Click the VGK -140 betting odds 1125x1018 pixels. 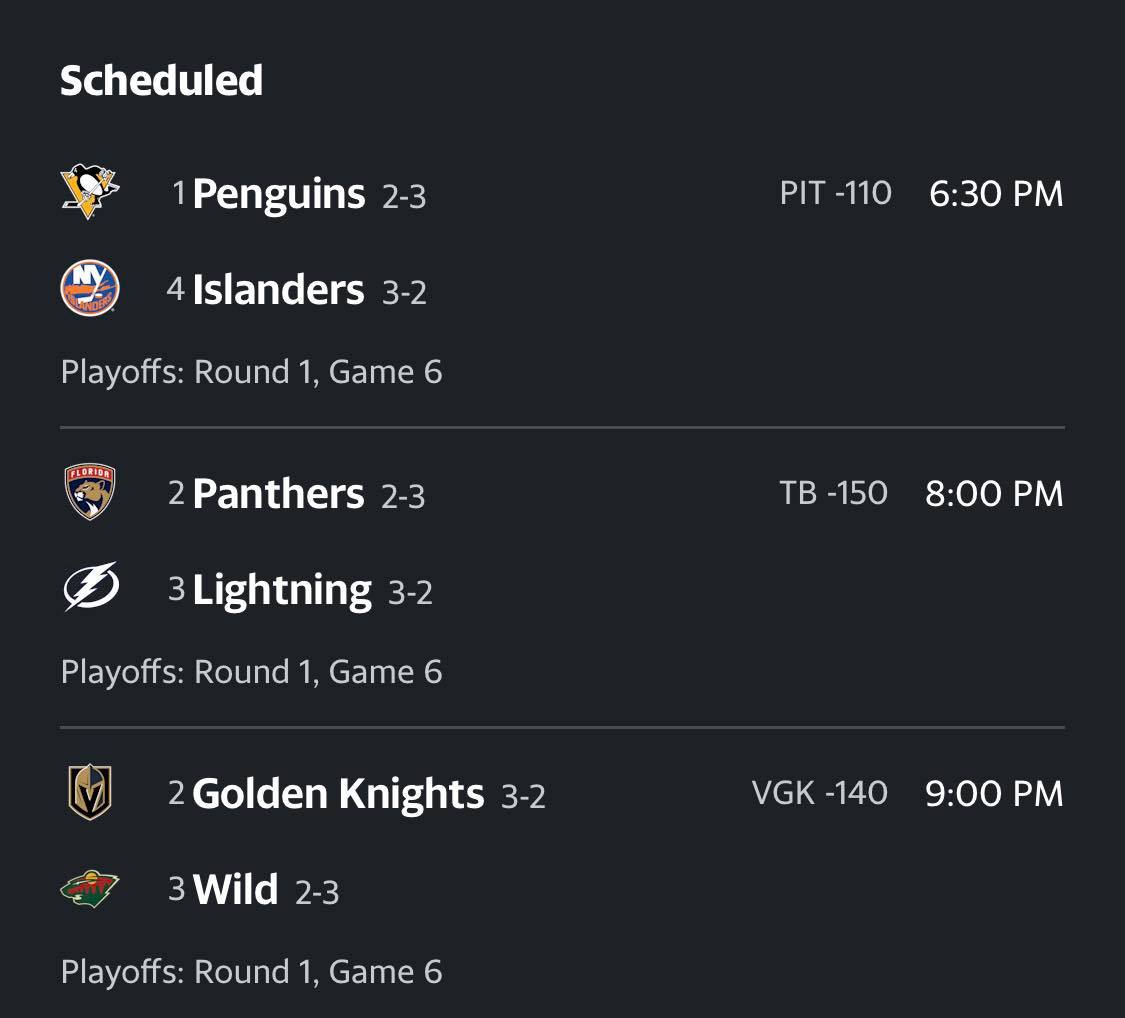click(x=820, y=793)
